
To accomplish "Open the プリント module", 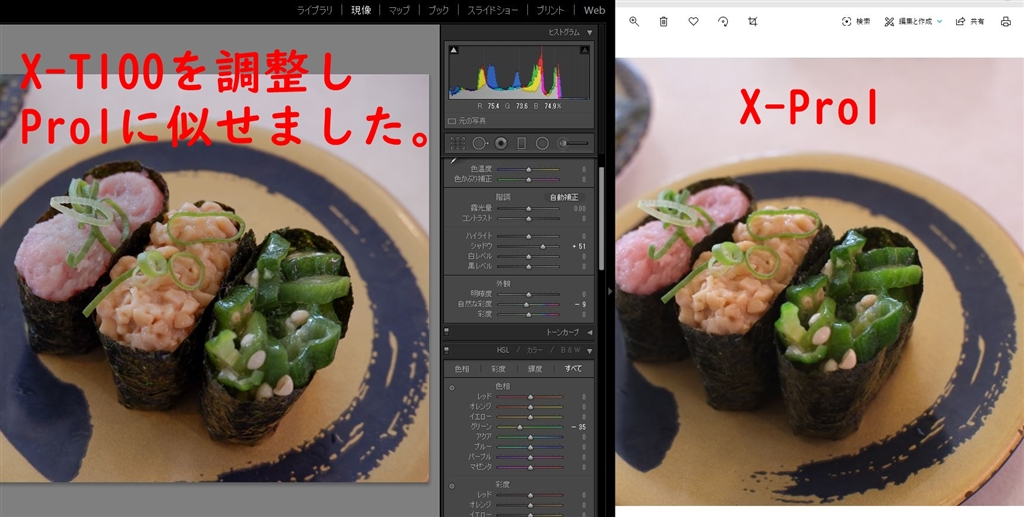I will tap(551, 10).
